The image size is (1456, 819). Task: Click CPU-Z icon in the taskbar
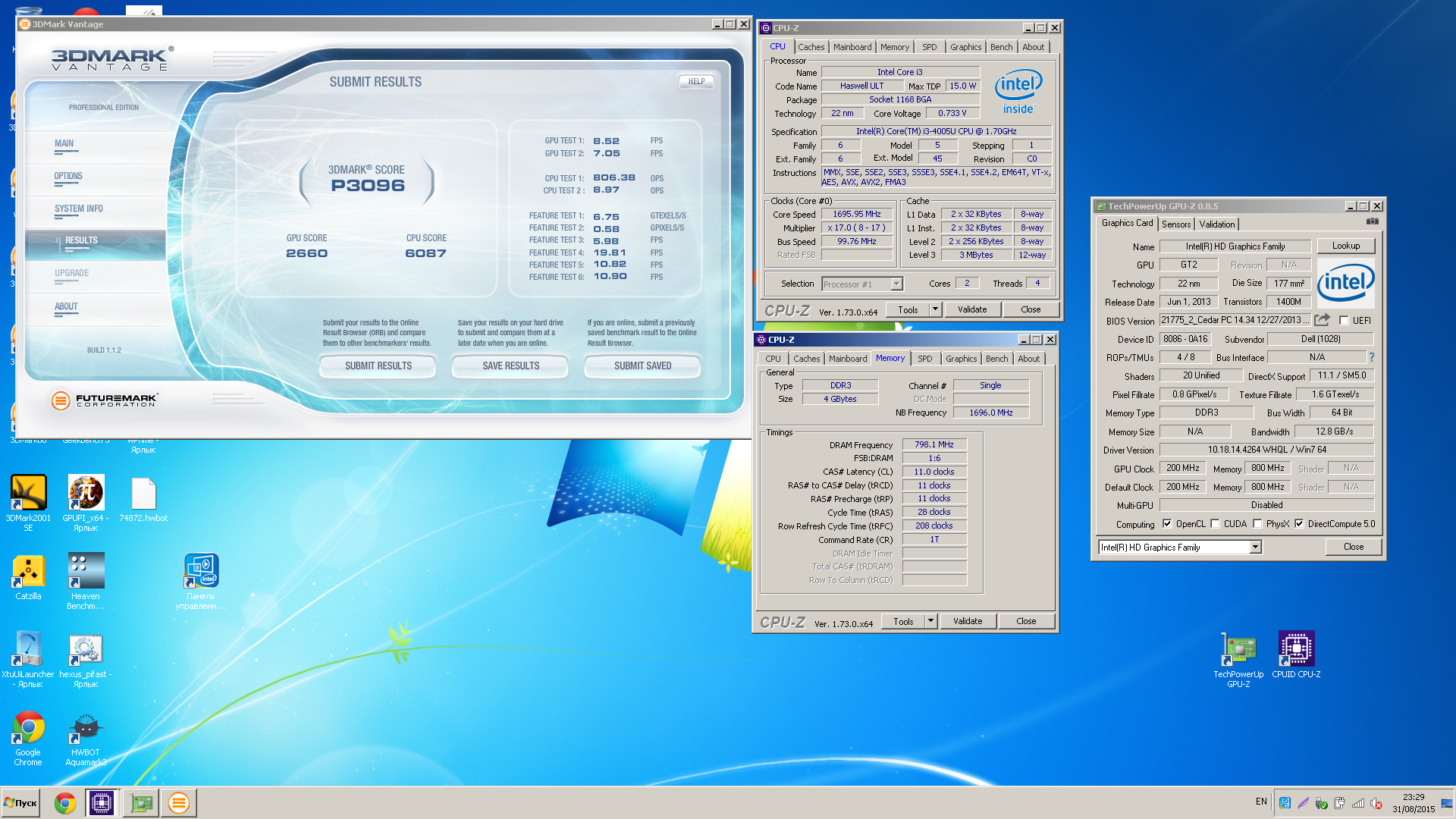coord(101,802)
